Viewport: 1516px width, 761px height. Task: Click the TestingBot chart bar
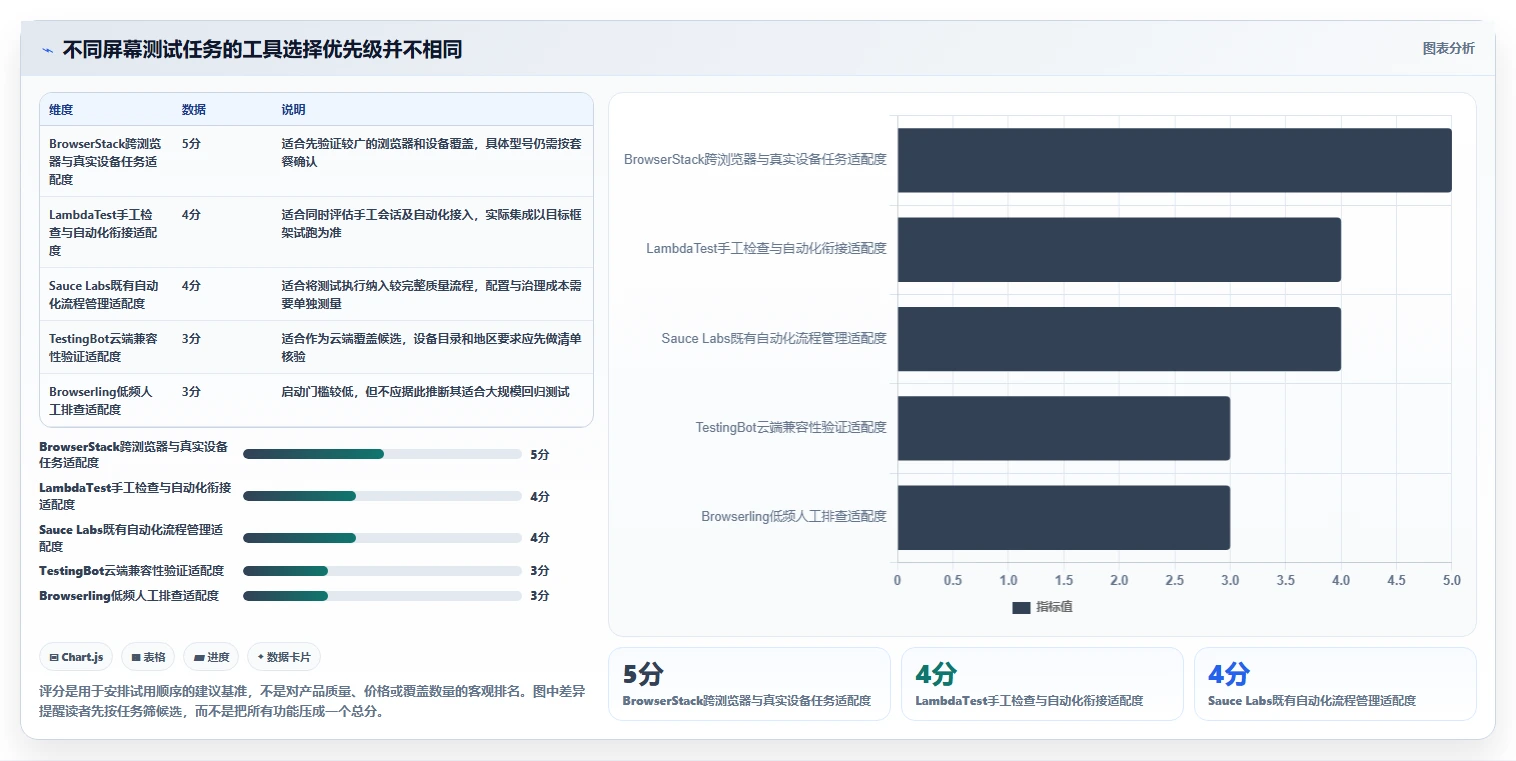(x=1064, y=428)
